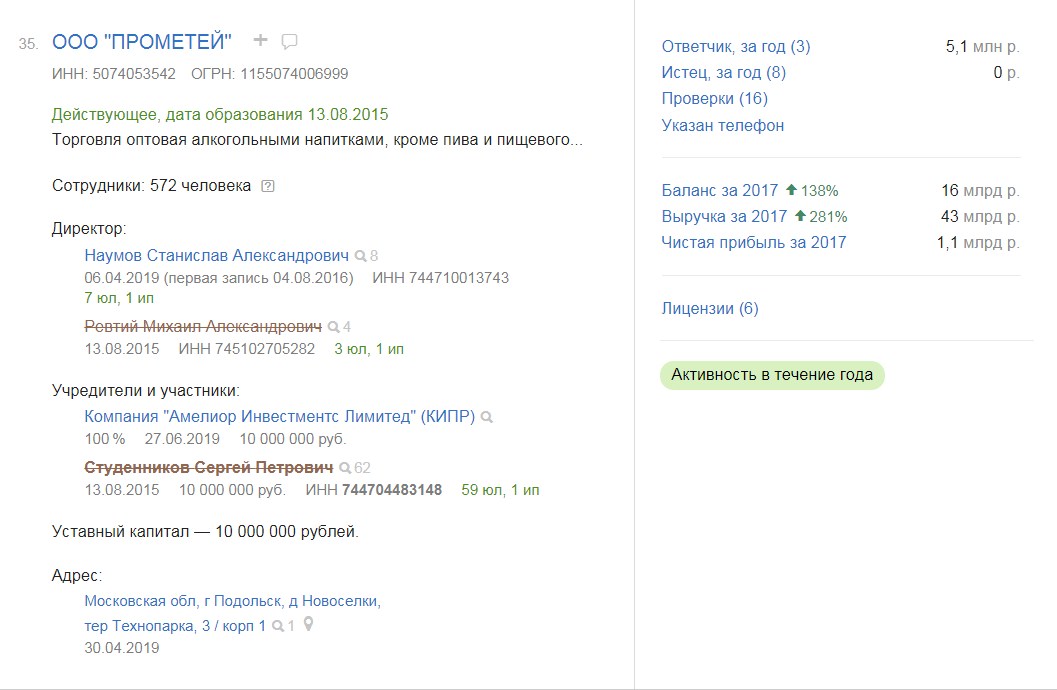
Task: Click the Активность в течение года badge
Action: [x=772, y=375]
